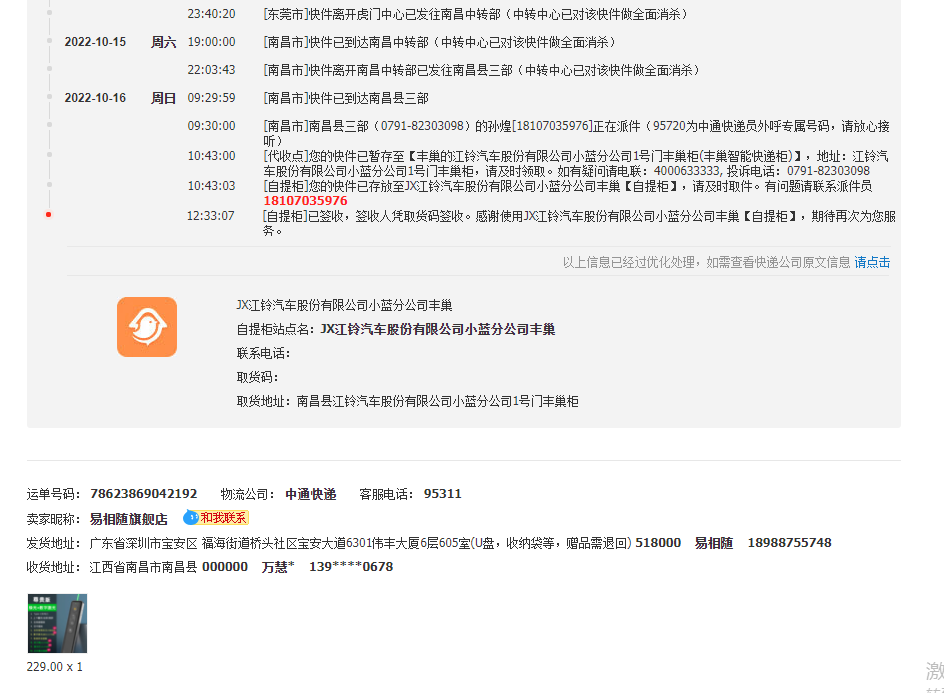944x693 pixels.
Task: Click the 请点击 link for original courier info
Action: coord(872,263)
